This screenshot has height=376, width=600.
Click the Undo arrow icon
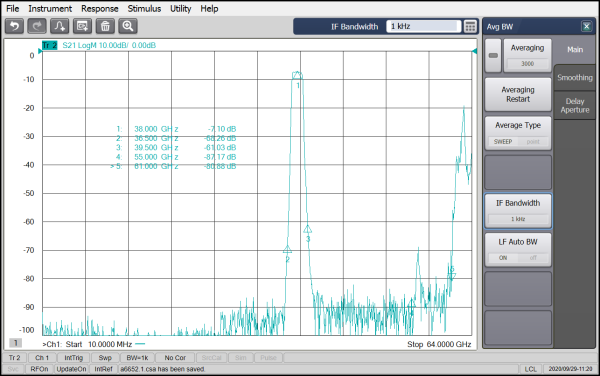coord(15,26)
